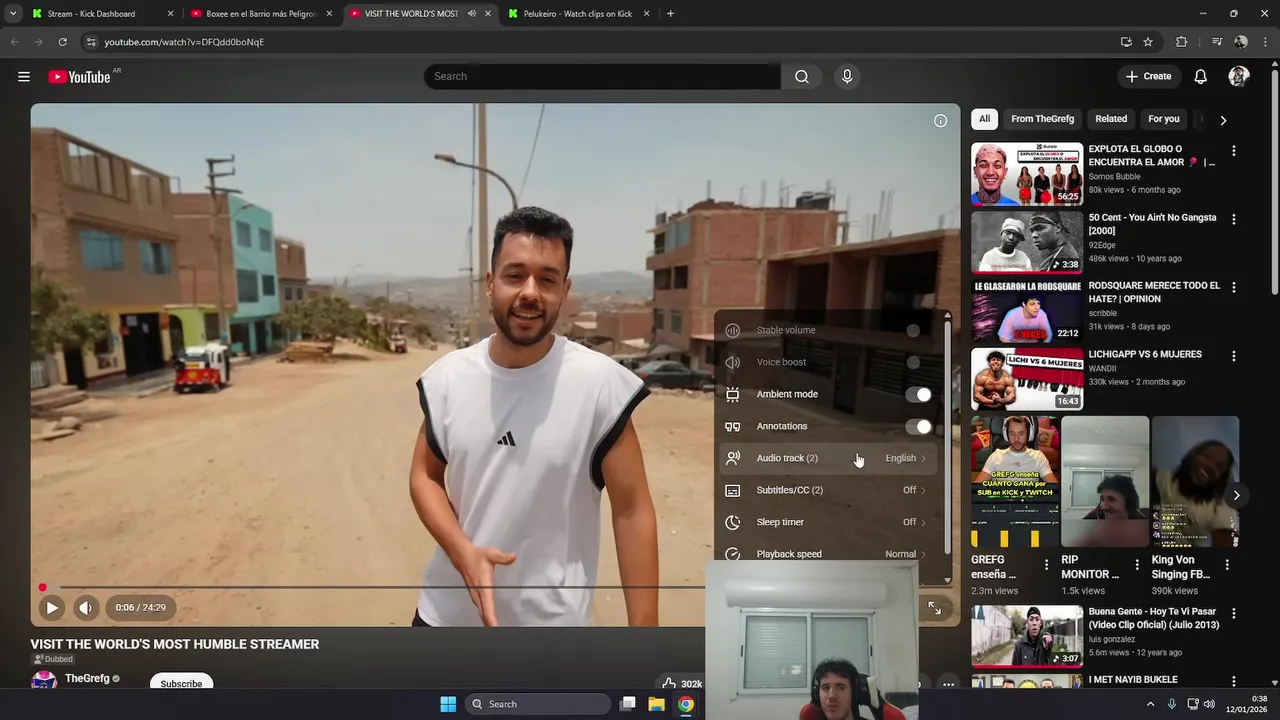Open options for 50 Cent video
The width and height of the screenshot is (1280, 720).
click(1233, 219)
